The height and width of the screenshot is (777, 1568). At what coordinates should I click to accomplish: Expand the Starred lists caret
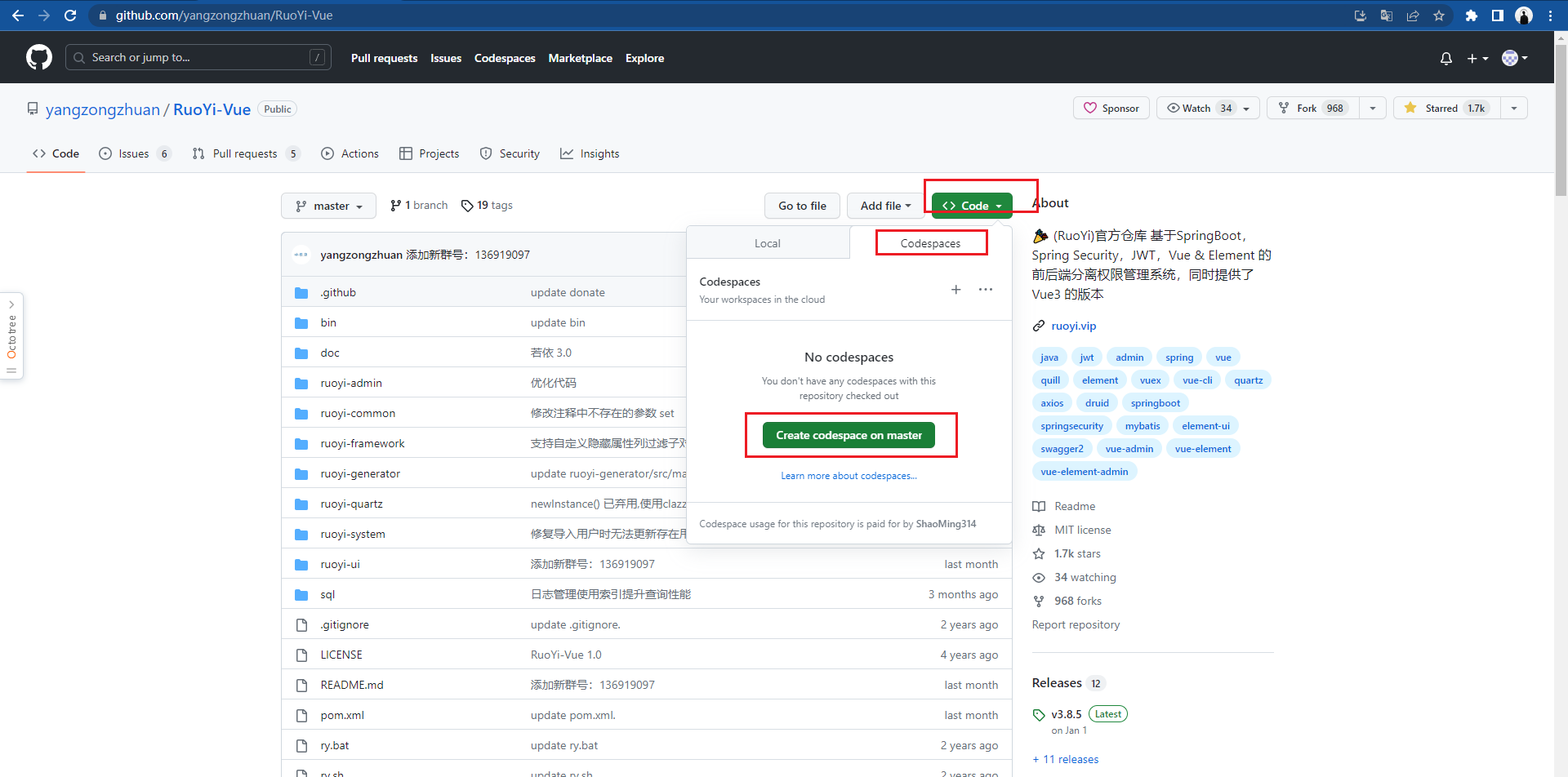click(x=1514, y=108)
